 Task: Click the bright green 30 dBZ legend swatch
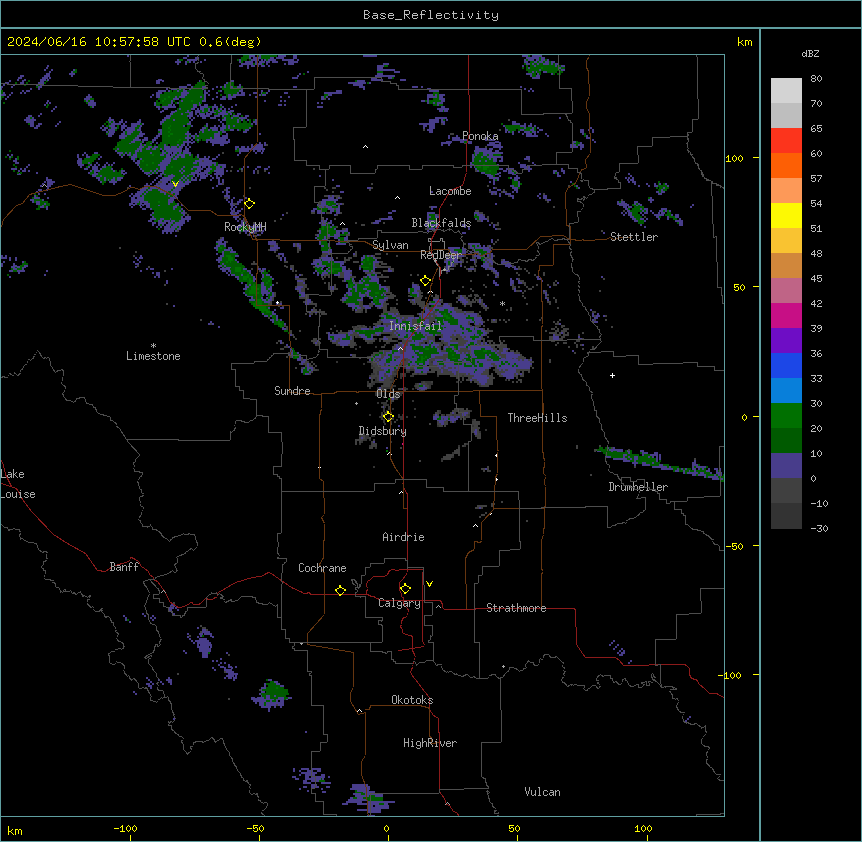tap(786, 415)
